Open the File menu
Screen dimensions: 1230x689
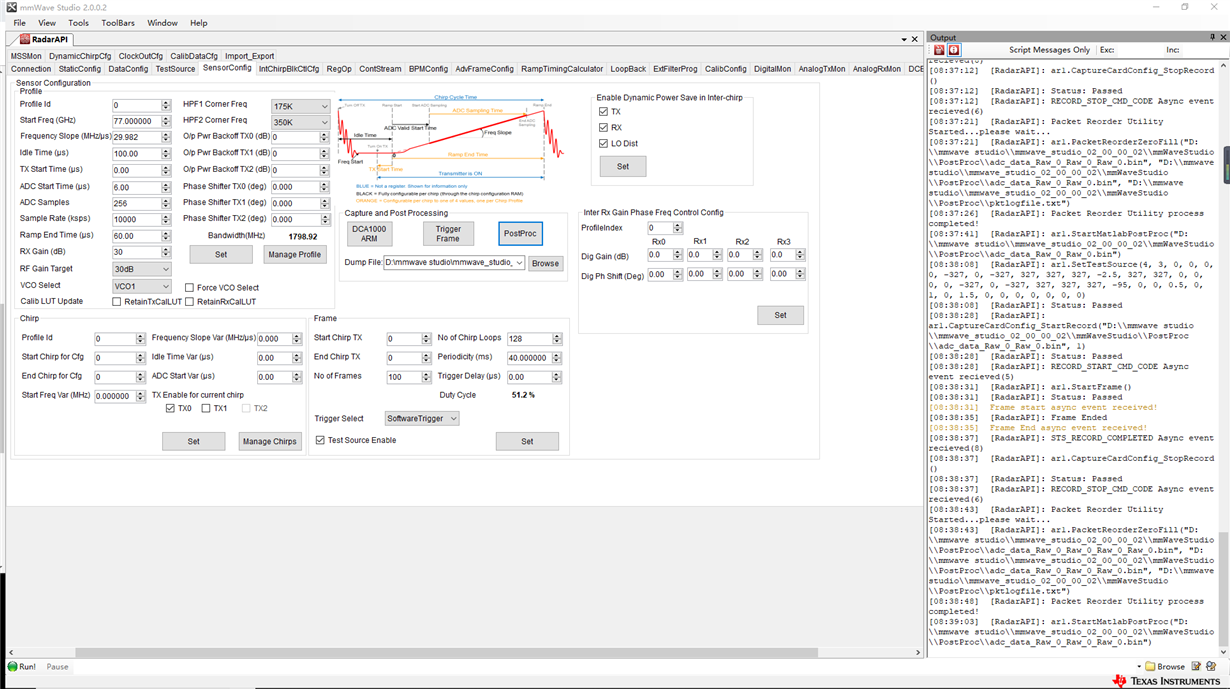19,23
